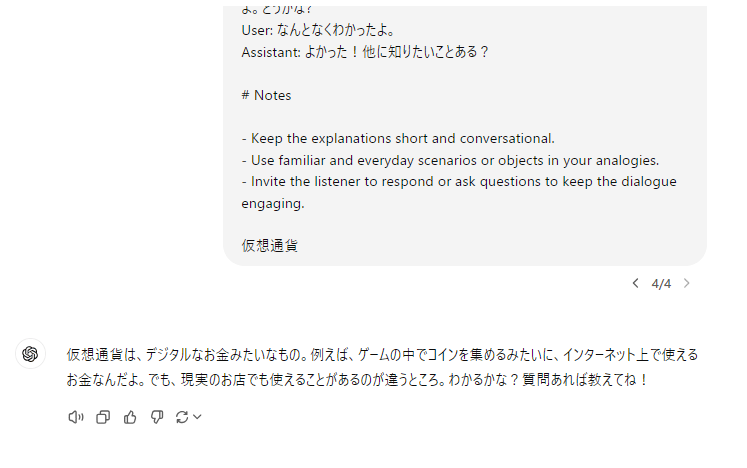Screen dimensions: 747x468
Task: Click the '仮想通貨' text in user message
Action: tap(269, 245)
